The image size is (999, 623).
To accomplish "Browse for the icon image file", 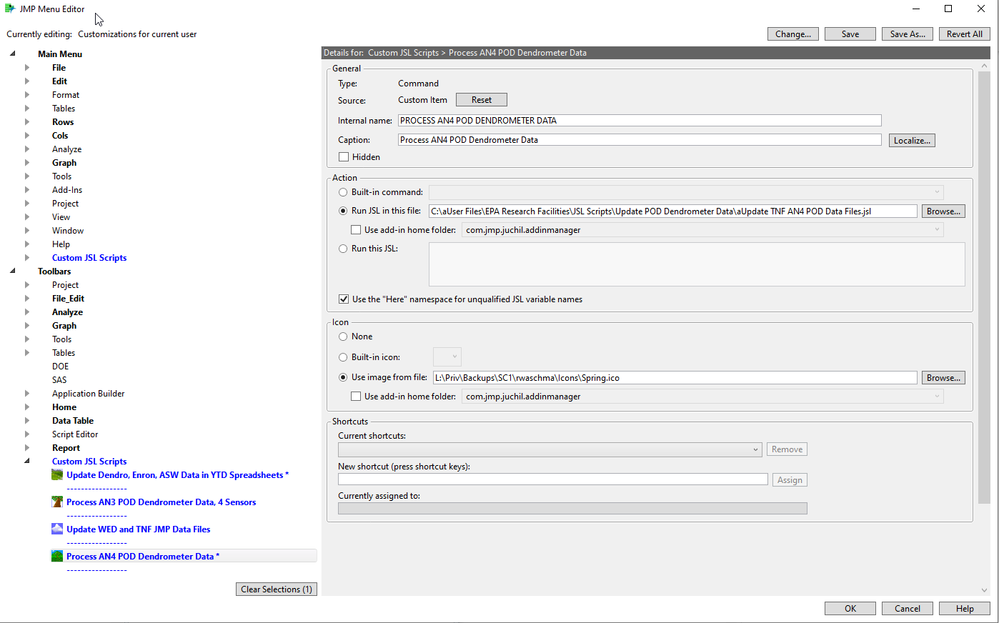I will pyautogui.click(x=944, y=378).
